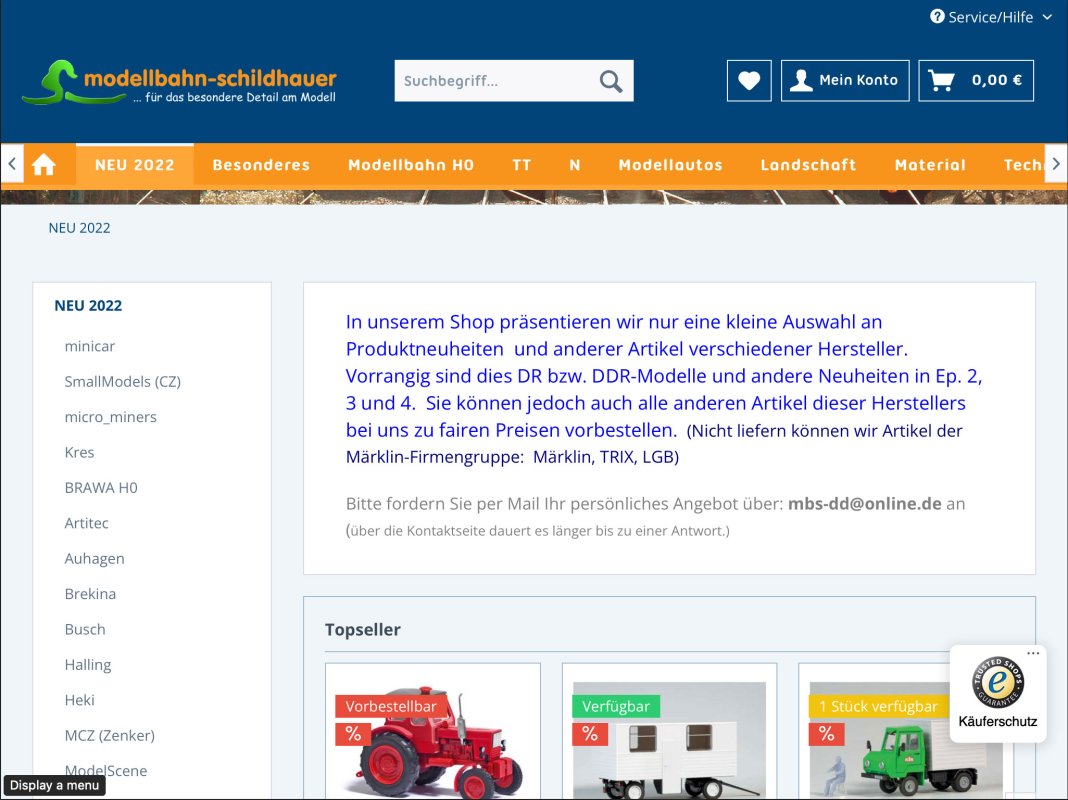1068x800 pixels.
Task: Open Trusted Shops badge three-dot menu
Action: pyautogui.click(x=1033, y=654)
